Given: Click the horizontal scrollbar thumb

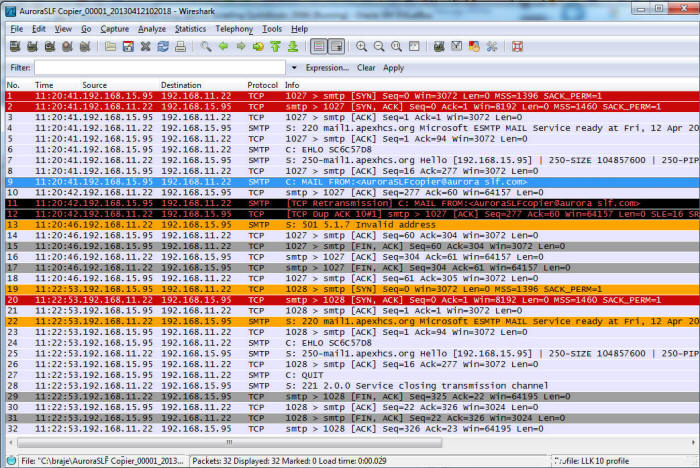Looking at the screenshot, I should (x=229, y=443).
